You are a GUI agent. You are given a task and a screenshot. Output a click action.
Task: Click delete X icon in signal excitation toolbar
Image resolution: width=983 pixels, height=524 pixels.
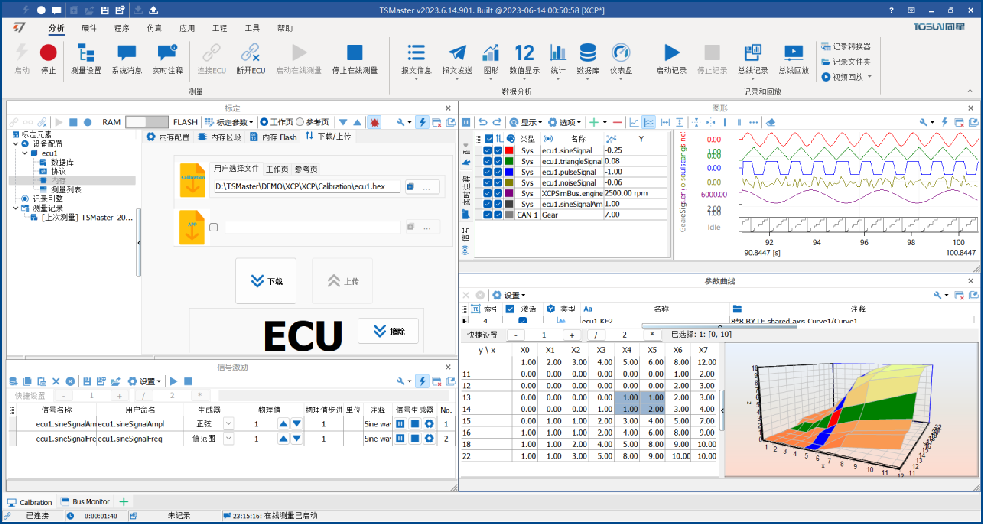coord(56,380)
